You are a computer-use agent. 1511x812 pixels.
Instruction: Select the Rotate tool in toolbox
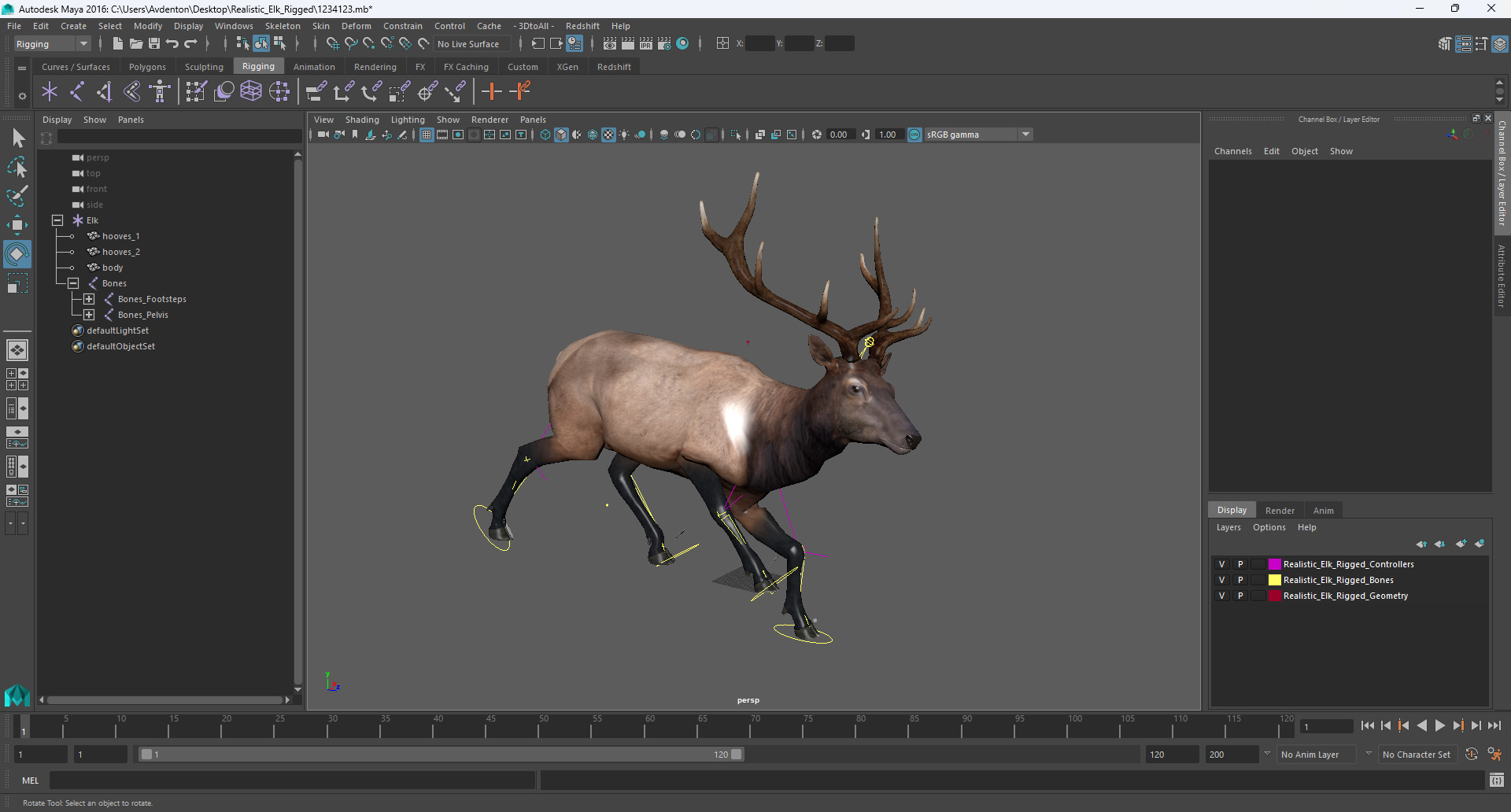(17, 254)
